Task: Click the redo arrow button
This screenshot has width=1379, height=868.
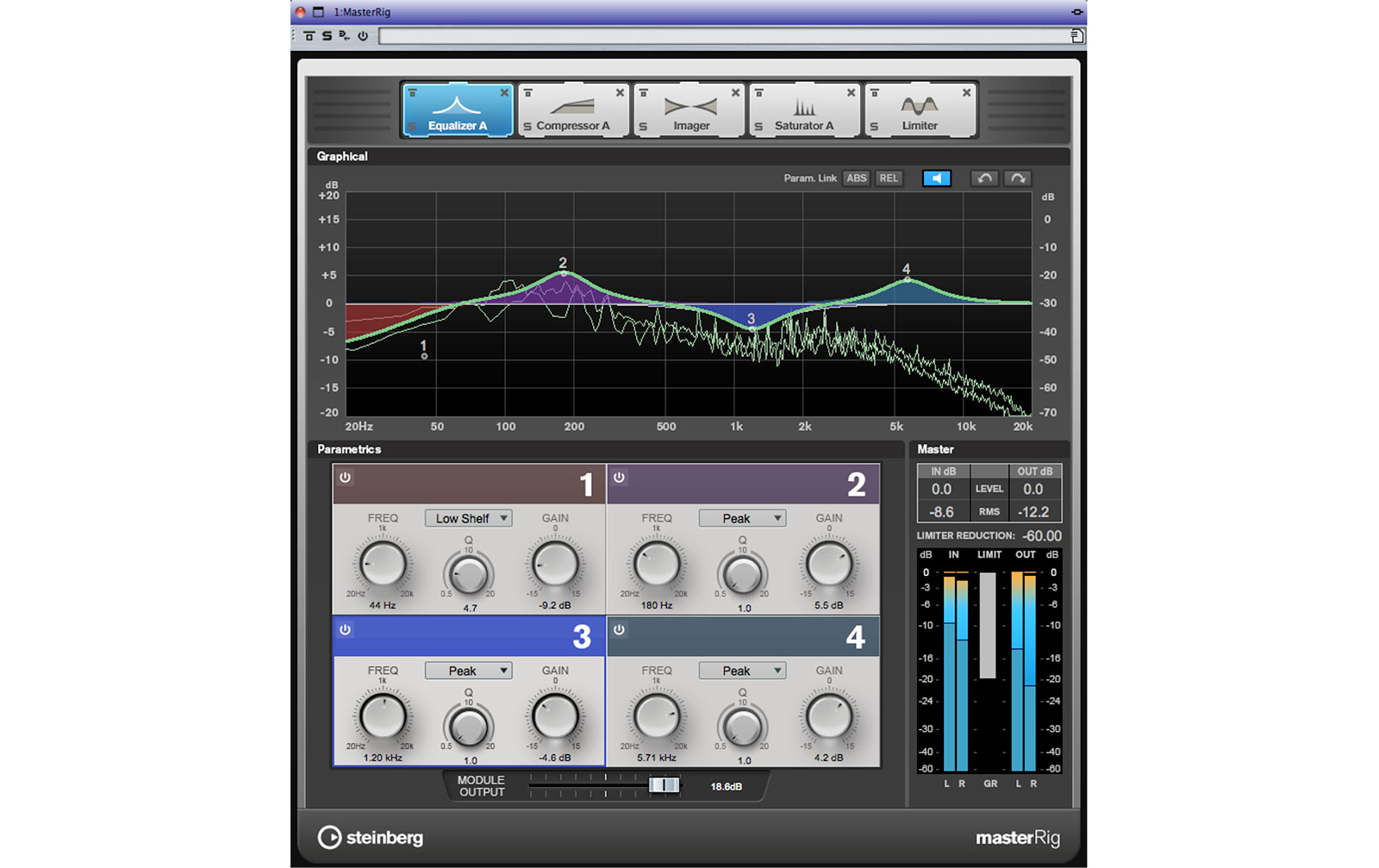Action: [x=1018, y=178]
